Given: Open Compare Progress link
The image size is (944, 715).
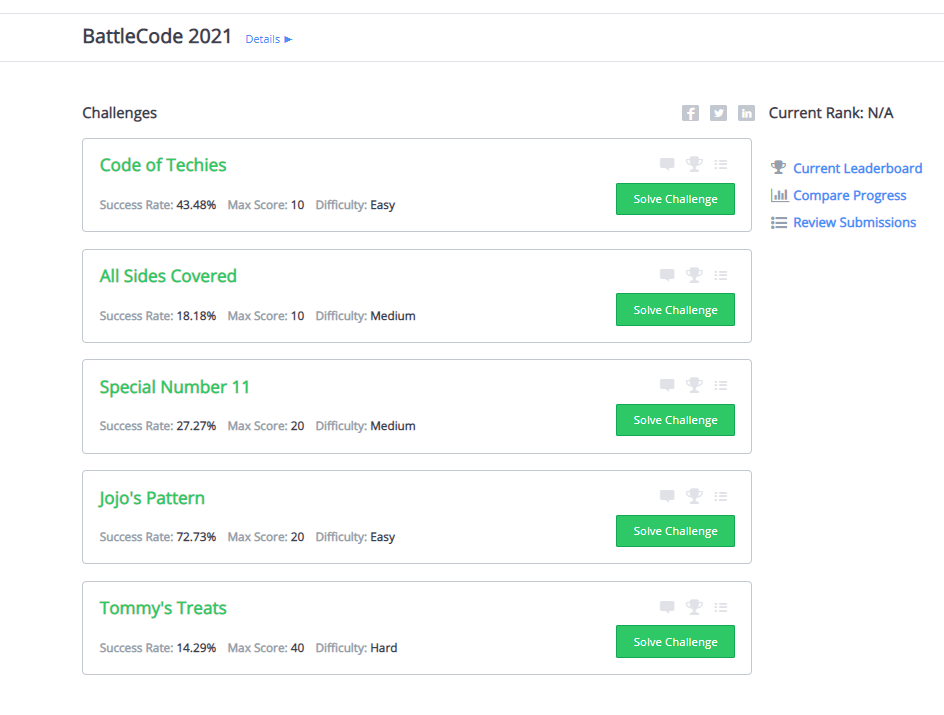Looking at the screenshot, I should pos(849,195).
